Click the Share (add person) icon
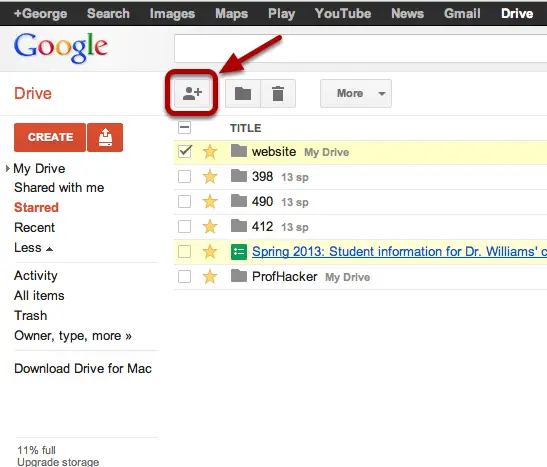 coord(192,93)
